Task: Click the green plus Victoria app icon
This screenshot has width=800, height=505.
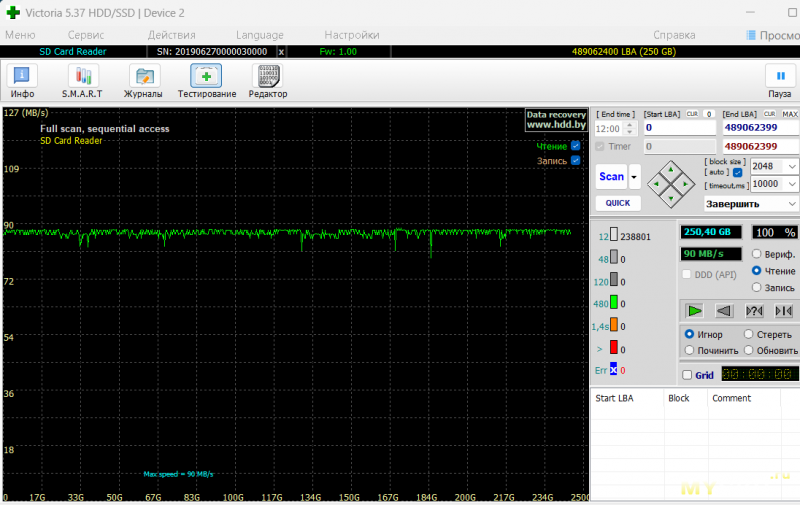Action: [12, 12]
